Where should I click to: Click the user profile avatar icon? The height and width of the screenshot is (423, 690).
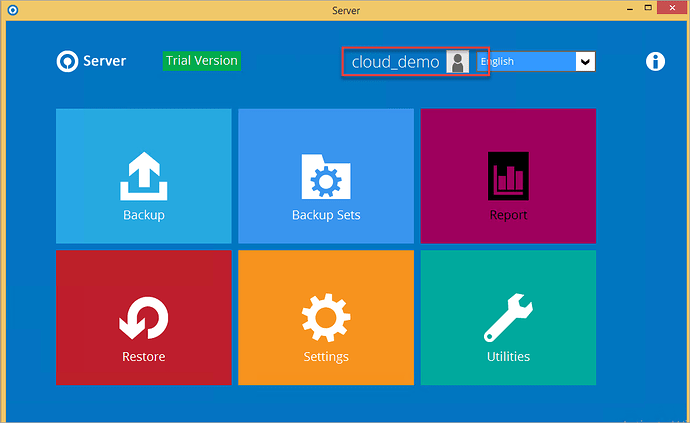[x=457, y=62]
